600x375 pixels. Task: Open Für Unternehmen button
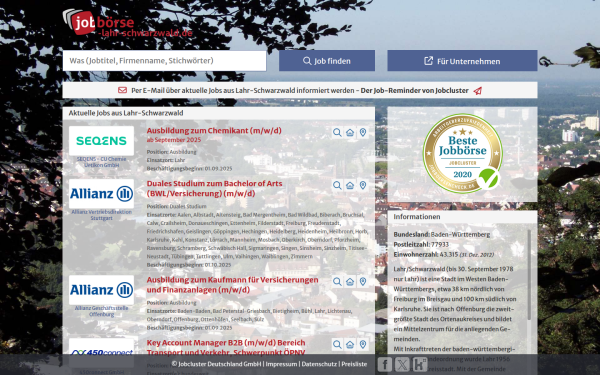(462, 61)
